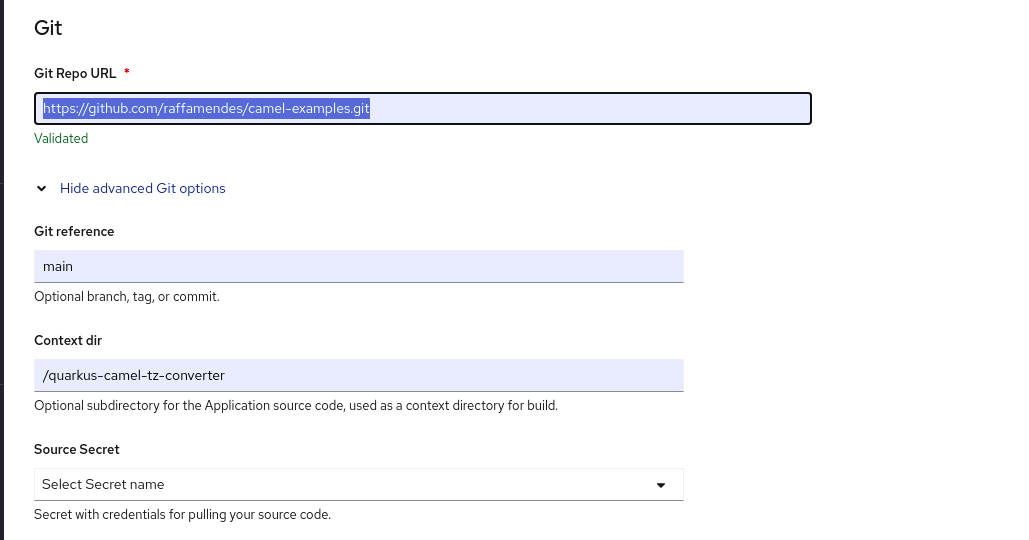Click the Git Repo URL label
This screenshot has width=1029, height=540.
tap(75, 73)
